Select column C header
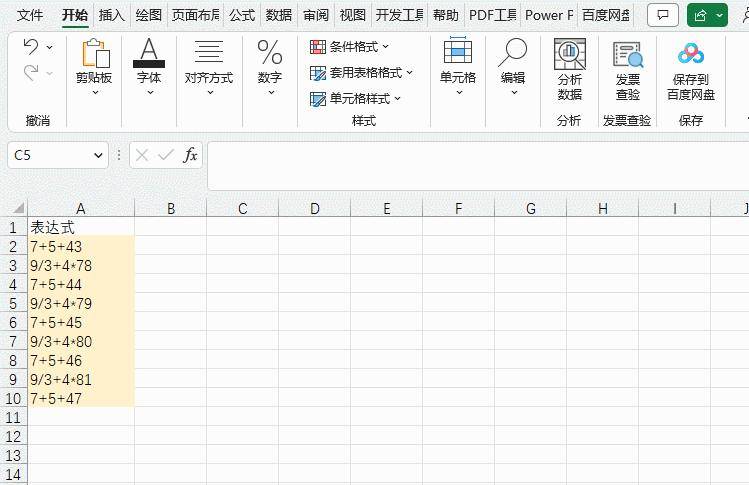 pos(243,208)
